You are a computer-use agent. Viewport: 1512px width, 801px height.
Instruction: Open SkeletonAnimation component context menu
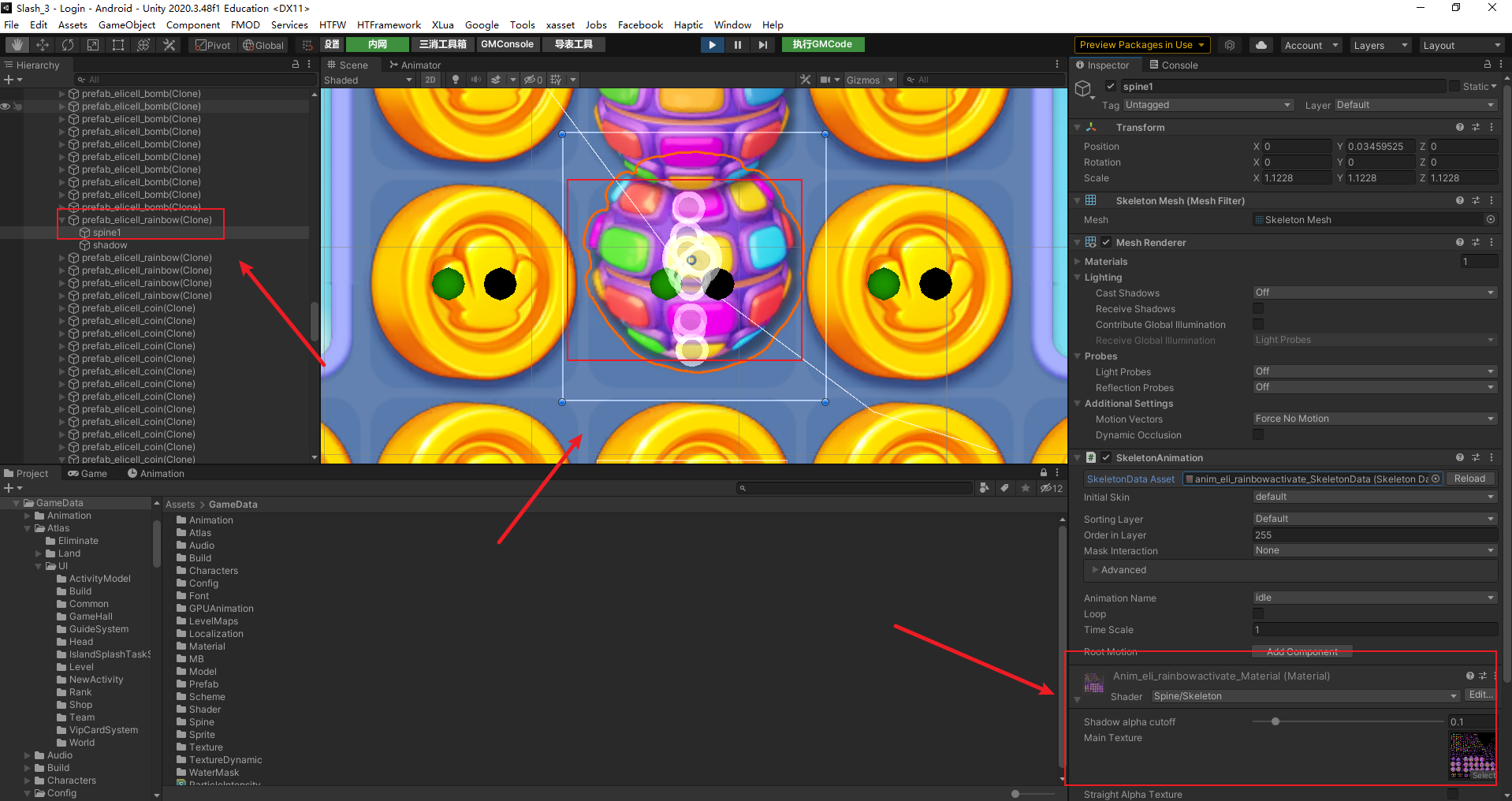pyautogui.click(x=1492, y=457)
